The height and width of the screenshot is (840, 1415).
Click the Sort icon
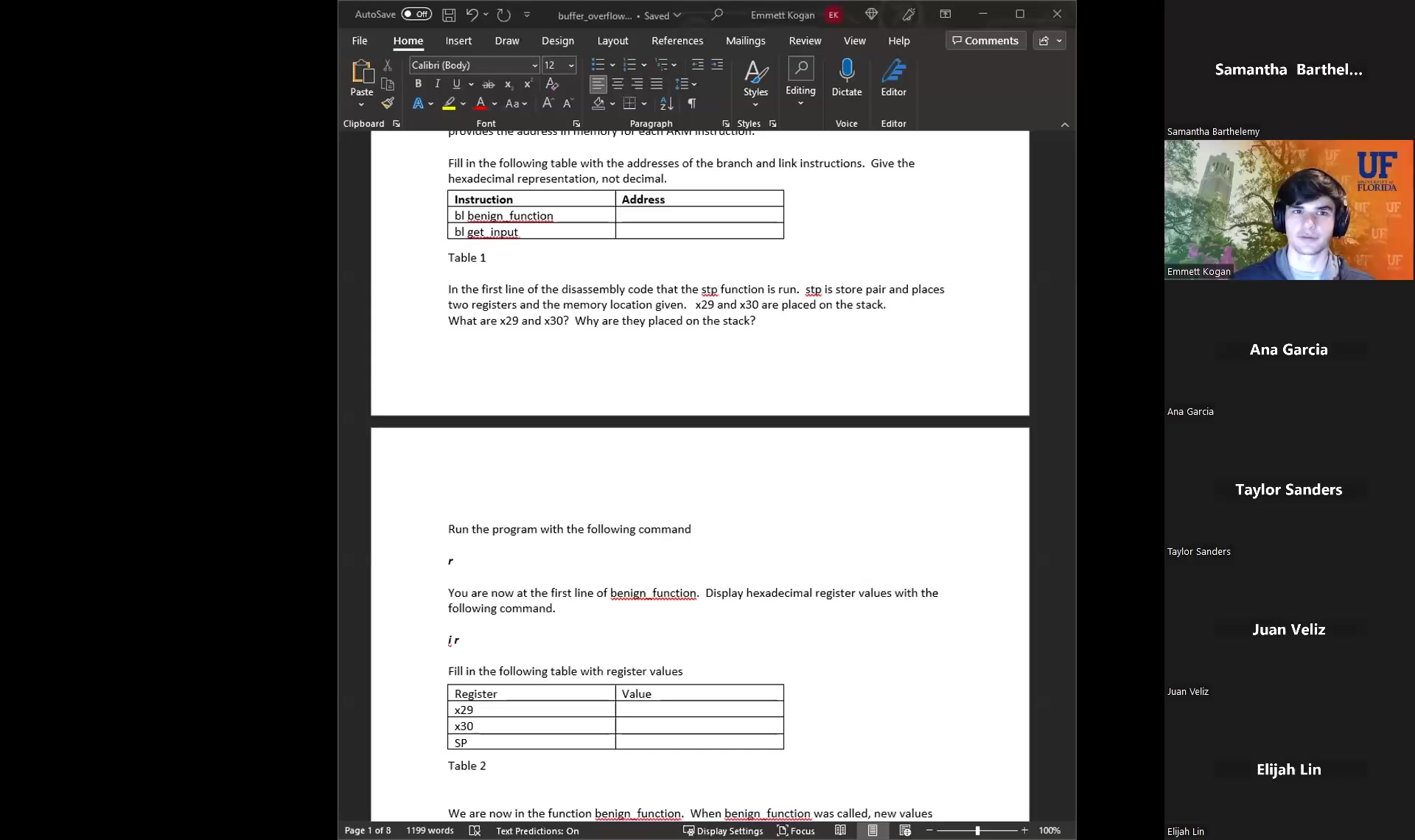666,104
